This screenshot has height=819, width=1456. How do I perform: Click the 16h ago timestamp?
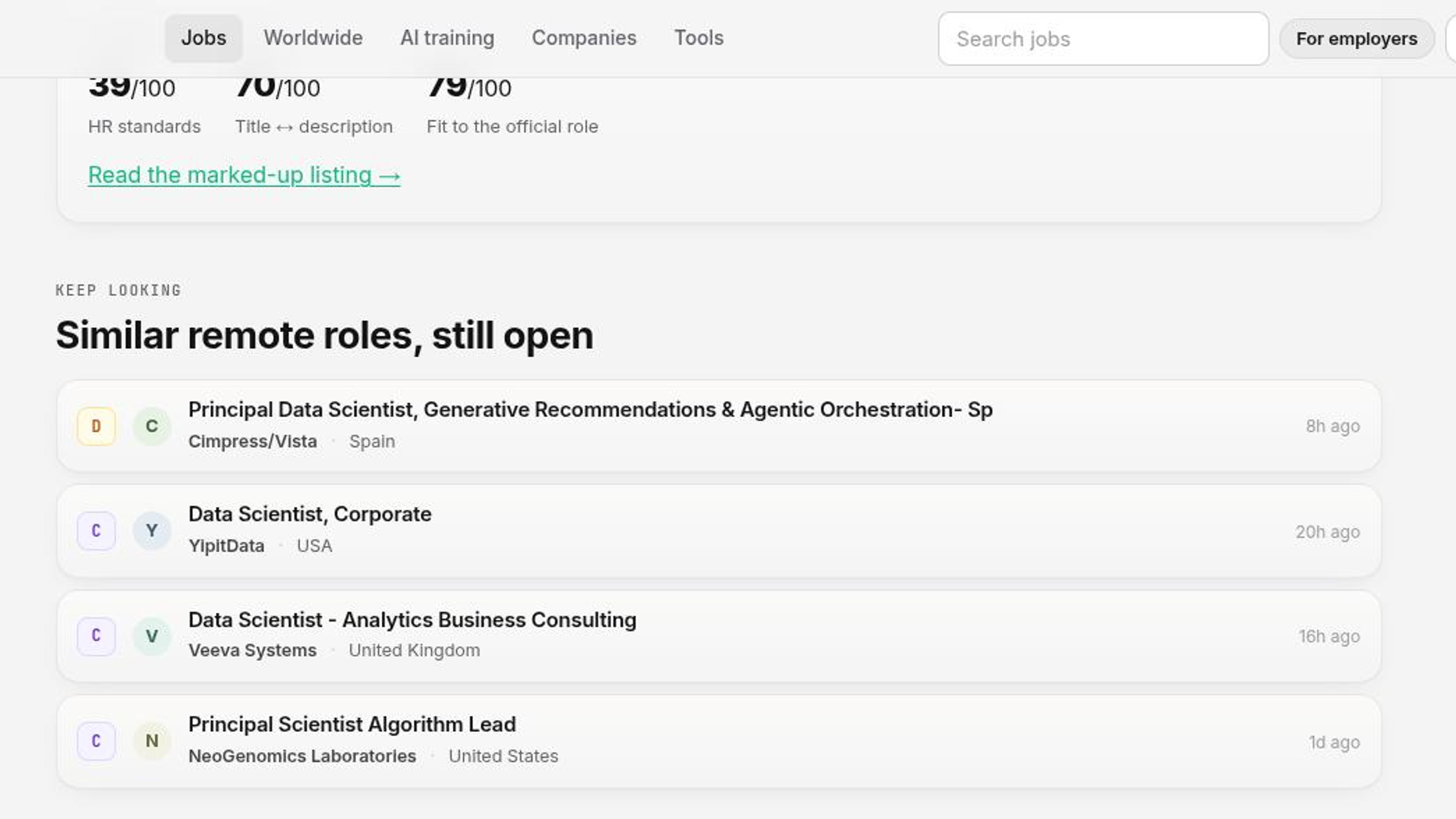[x=1329, y=636]
